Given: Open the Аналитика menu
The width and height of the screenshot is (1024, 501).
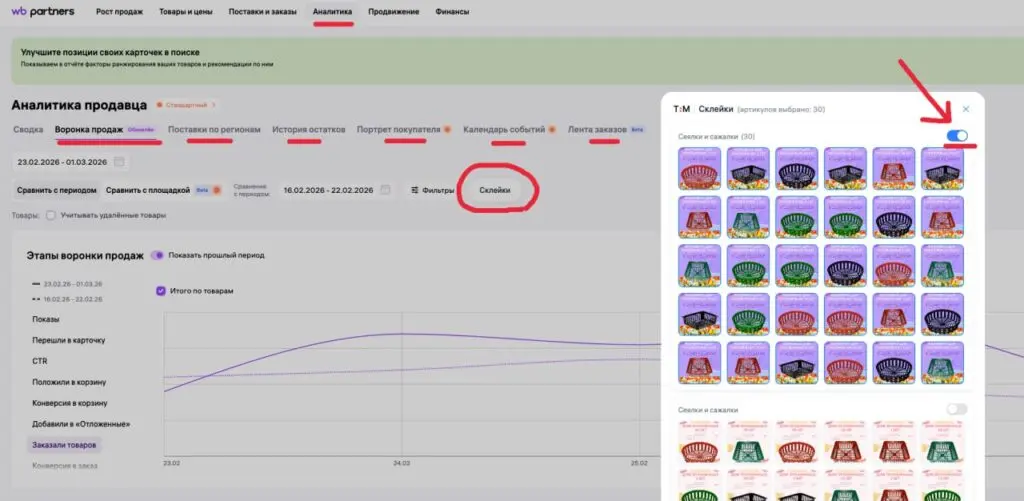Looking at the screenshot, I should click(x=332, y=12).
